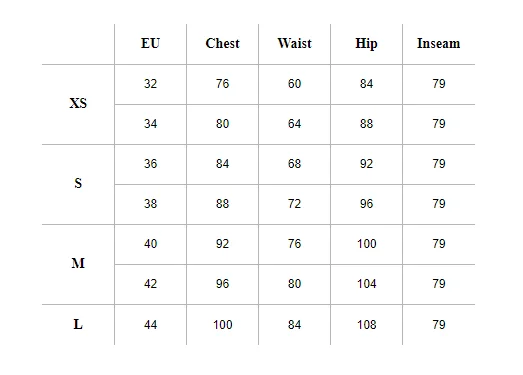The width and height of the screenshot is (523, 375).
Task: Select chest value 96 cell
Action: pyautogui.click(x=222, y=284)
